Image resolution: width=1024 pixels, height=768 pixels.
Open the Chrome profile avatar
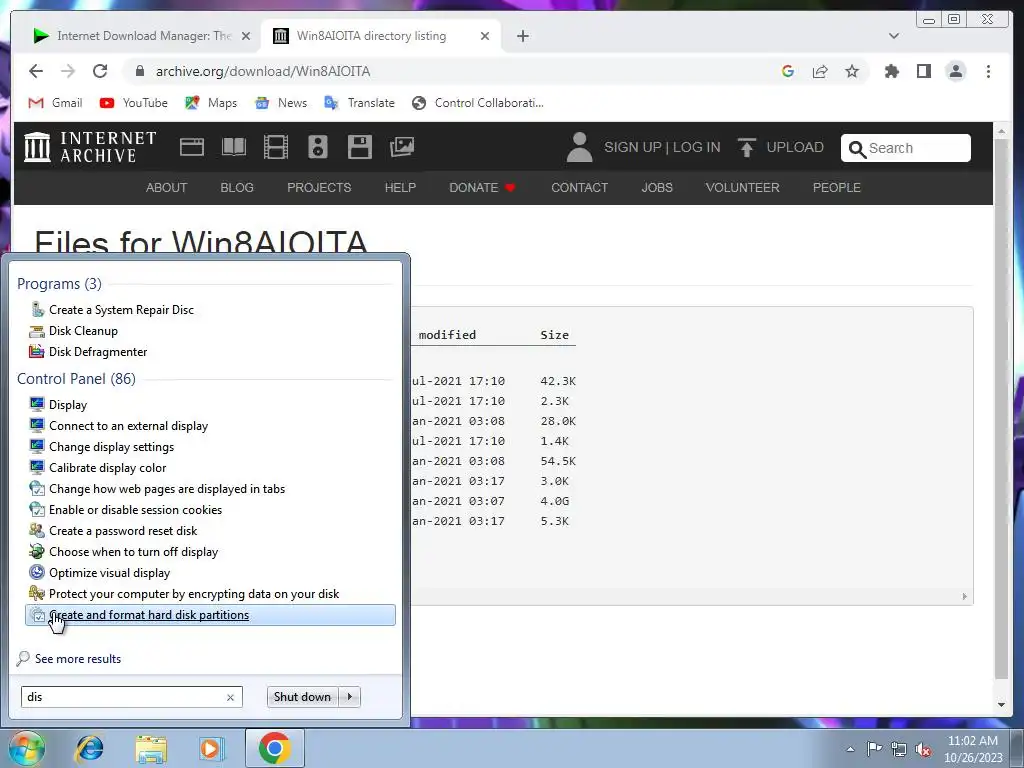pyautogui.click(x=955, y=71)
